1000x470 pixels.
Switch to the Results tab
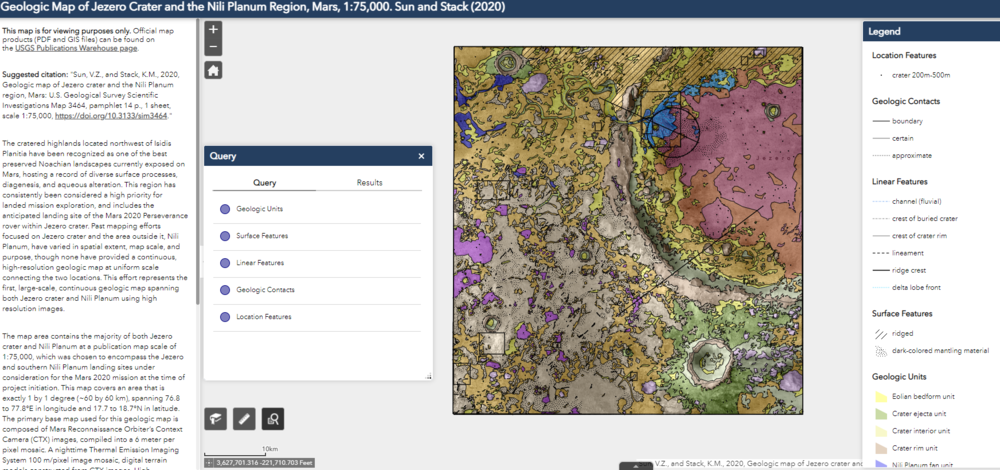point(370,182)
